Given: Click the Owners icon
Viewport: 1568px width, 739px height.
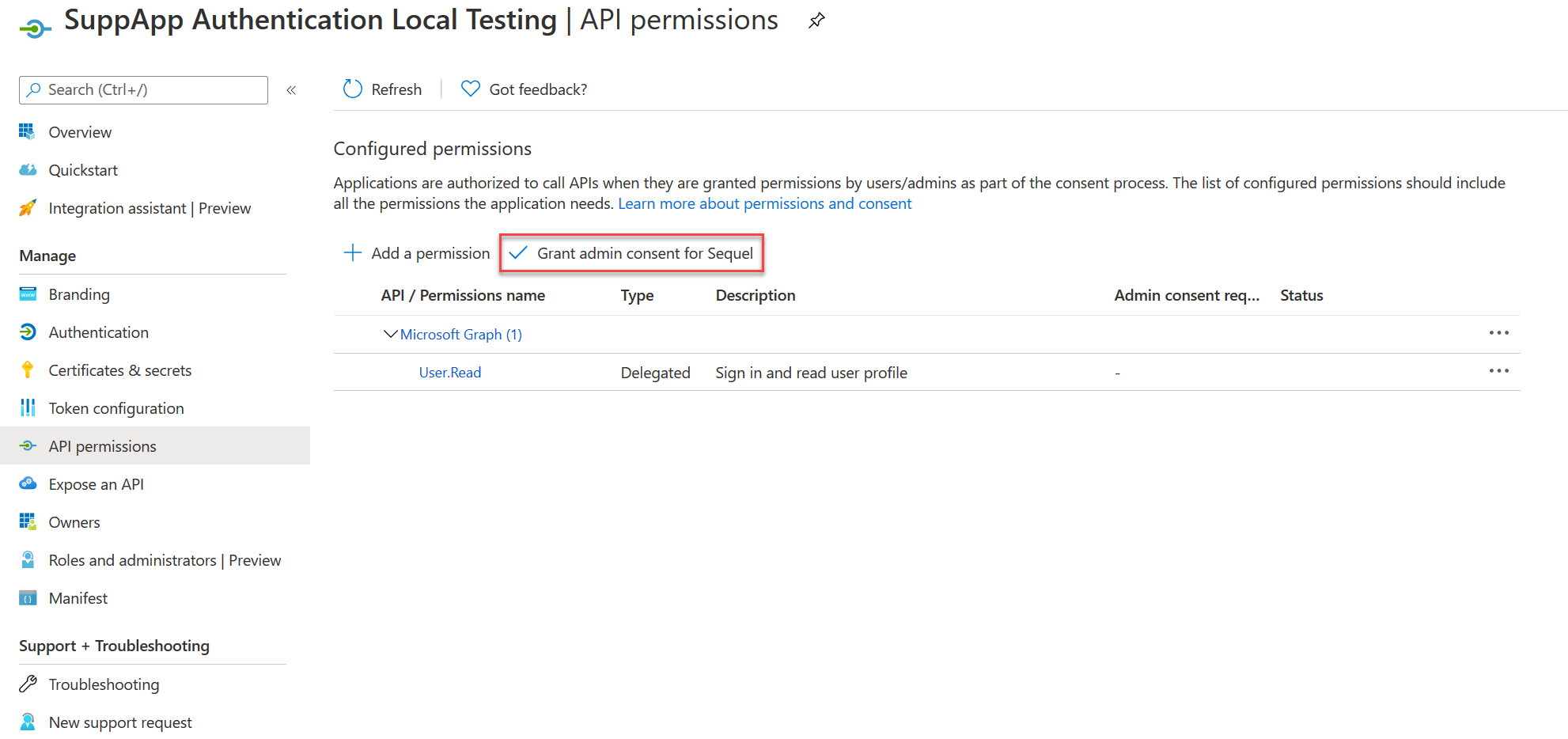Looking at the screenshot, I should pyautogui.click(x=28, y=522).
